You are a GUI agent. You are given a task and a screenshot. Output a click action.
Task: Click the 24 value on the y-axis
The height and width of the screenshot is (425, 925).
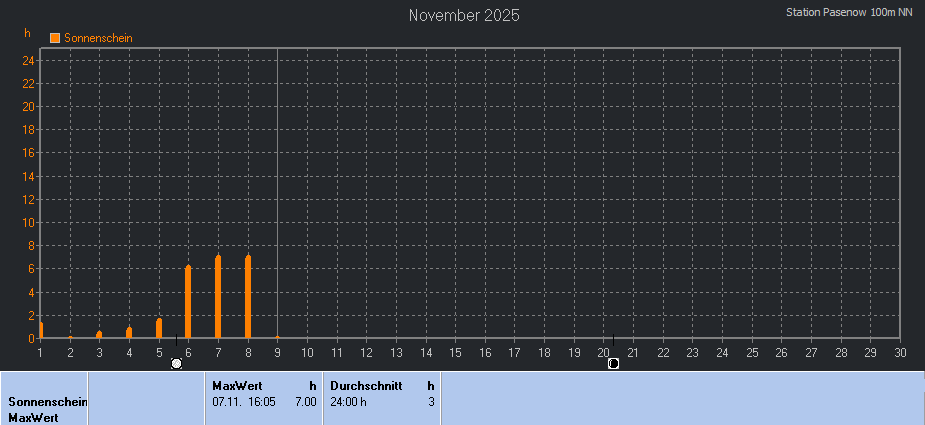(x=29, y=60)
